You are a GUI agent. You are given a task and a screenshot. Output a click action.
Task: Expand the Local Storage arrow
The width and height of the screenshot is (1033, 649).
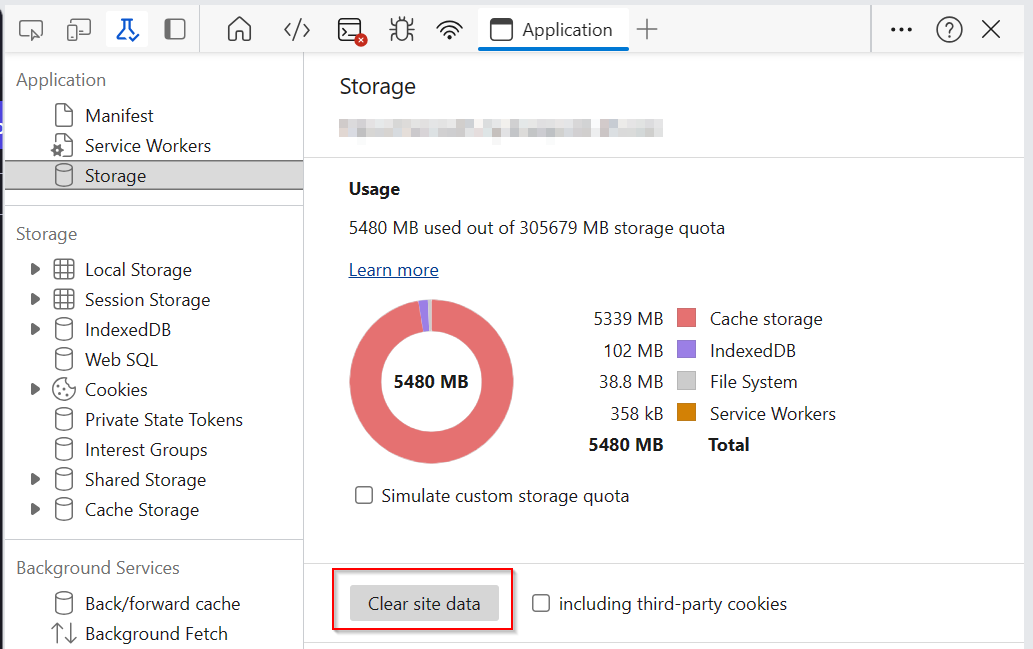point(35,269)
